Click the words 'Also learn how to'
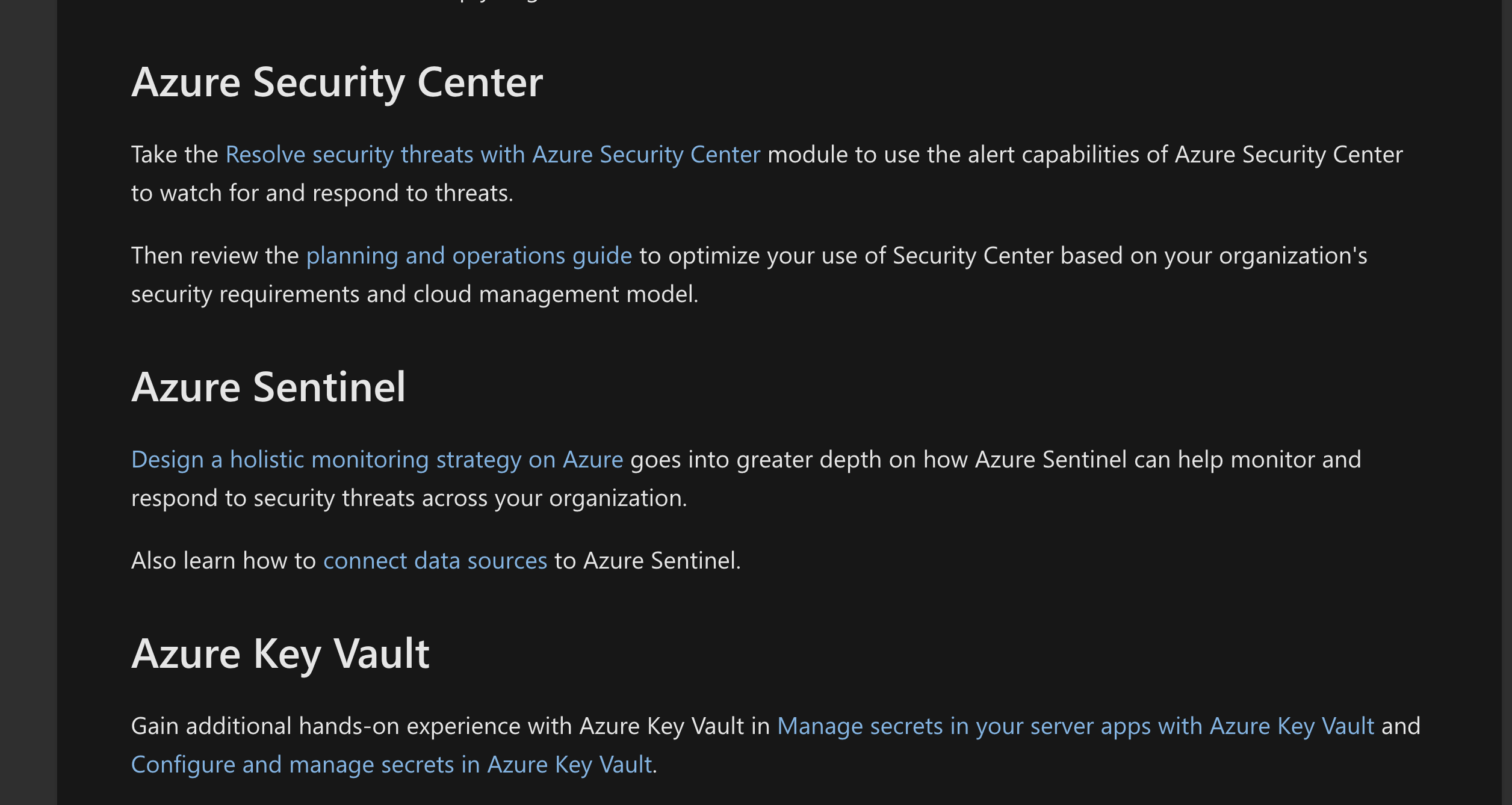The width and height of the screenshot is (1512, 805). tap(223, 561)
